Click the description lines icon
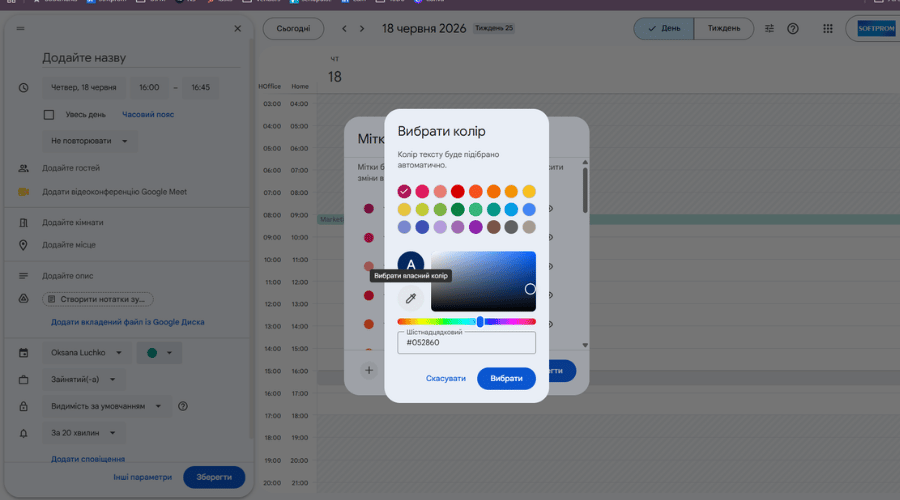The height and width of the screenshot is (500, 900). point(24,276)
